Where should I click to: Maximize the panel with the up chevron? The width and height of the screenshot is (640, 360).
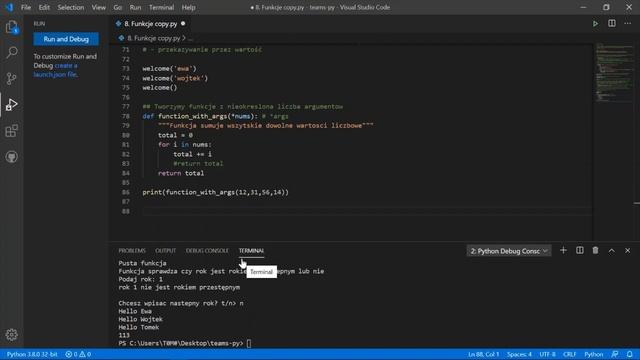coord(611,251)
